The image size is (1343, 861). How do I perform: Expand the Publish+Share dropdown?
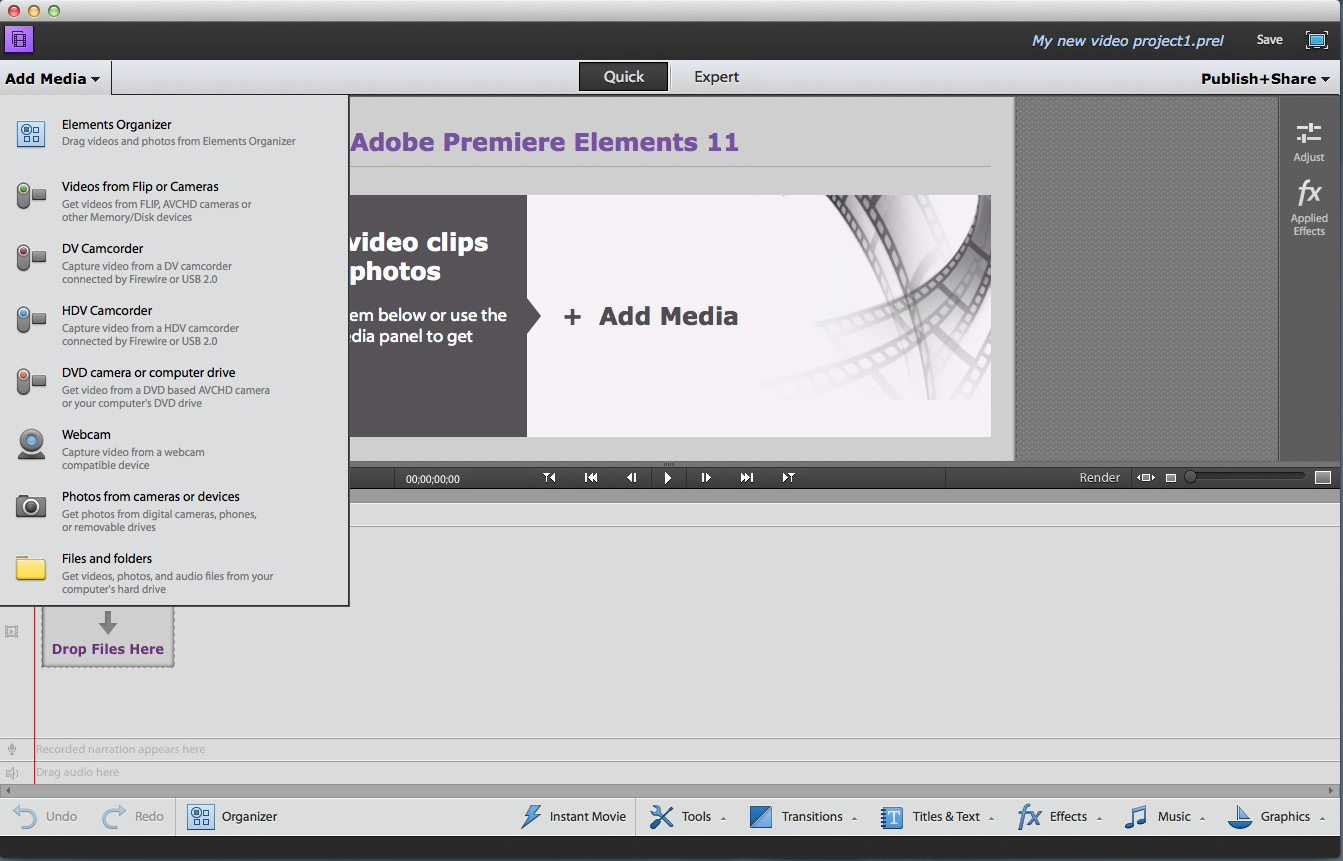coord(1265,79)
